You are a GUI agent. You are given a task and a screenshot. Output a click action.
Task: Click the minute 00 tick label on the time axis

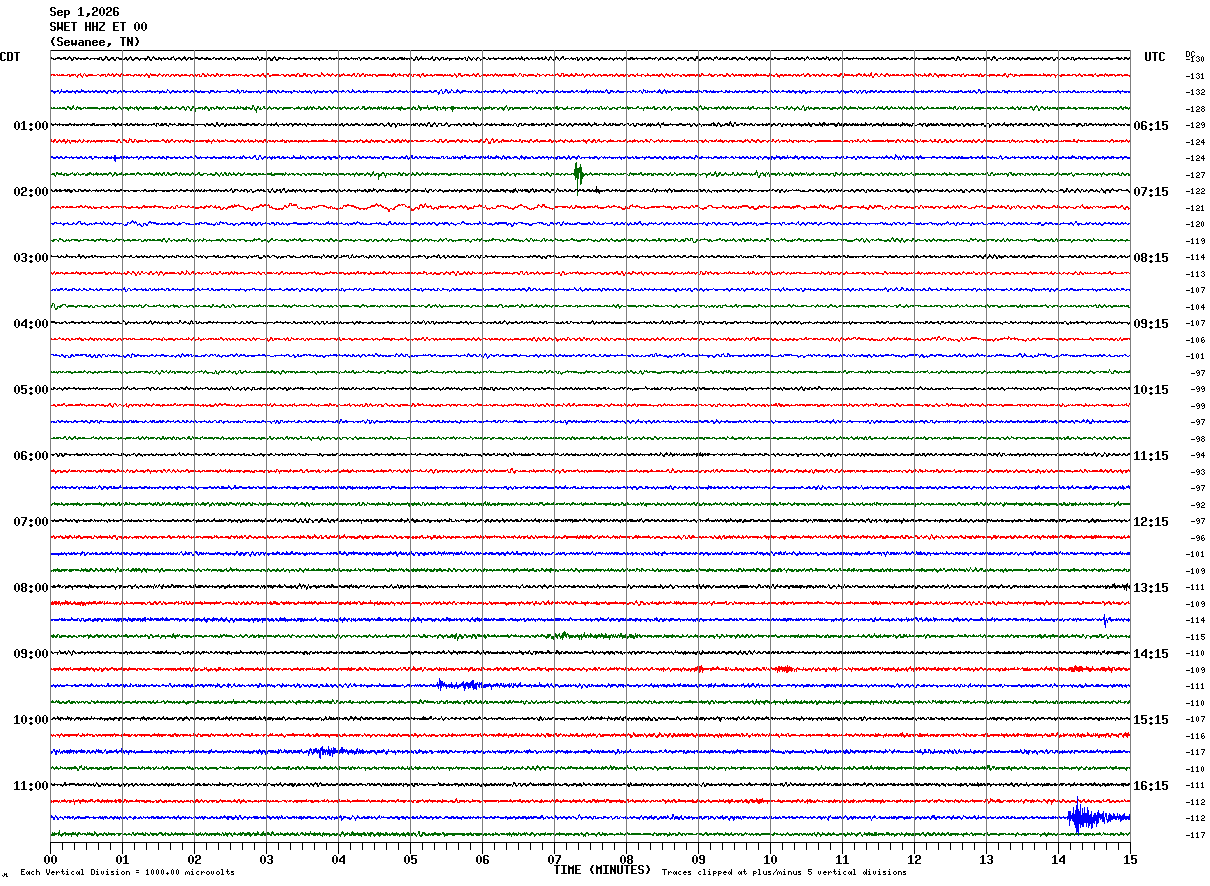click(x=51, y=859)
